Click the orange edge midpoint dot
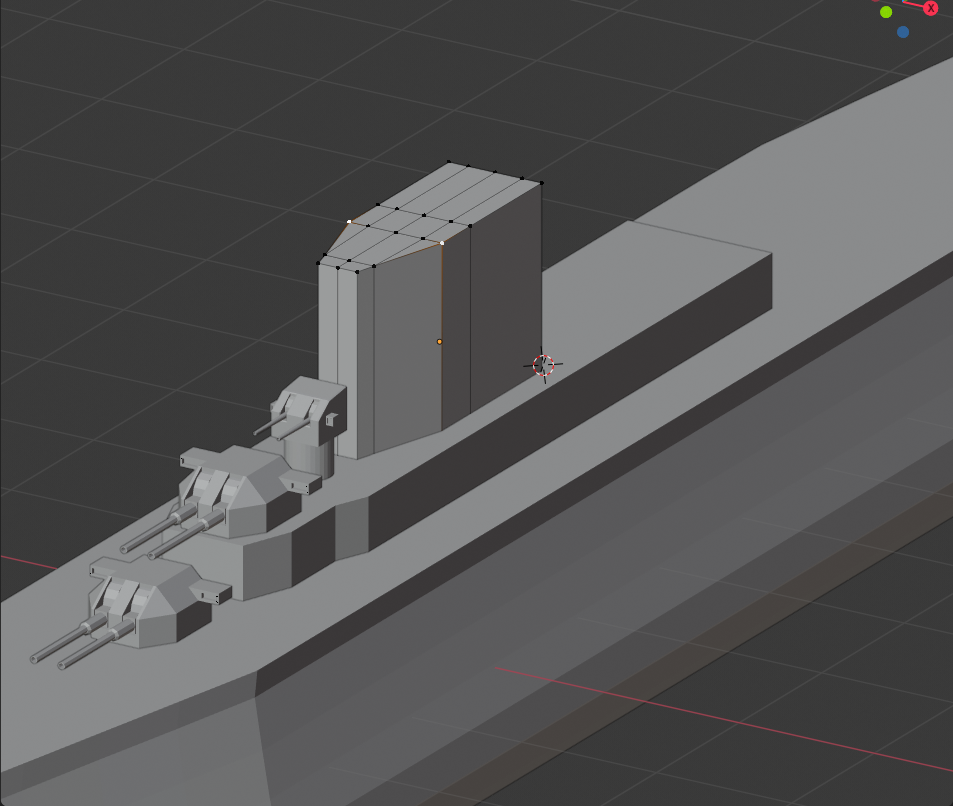The height and width of the screenshot is (806, 953). pyautogui.click(x=439, y=342)
